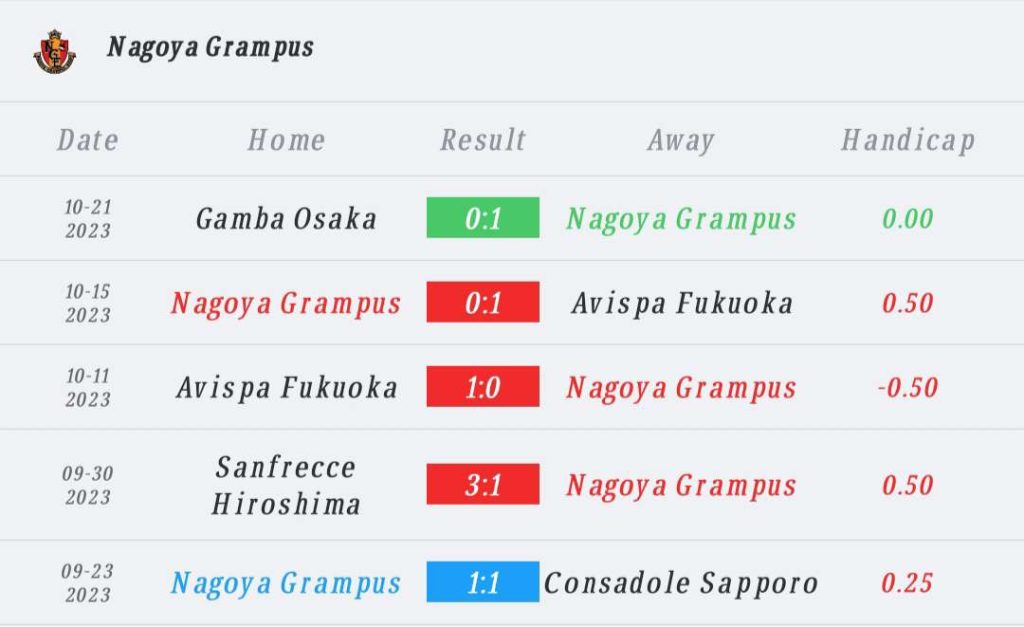Click the 3:1 result badge

(x=483, y=484)
